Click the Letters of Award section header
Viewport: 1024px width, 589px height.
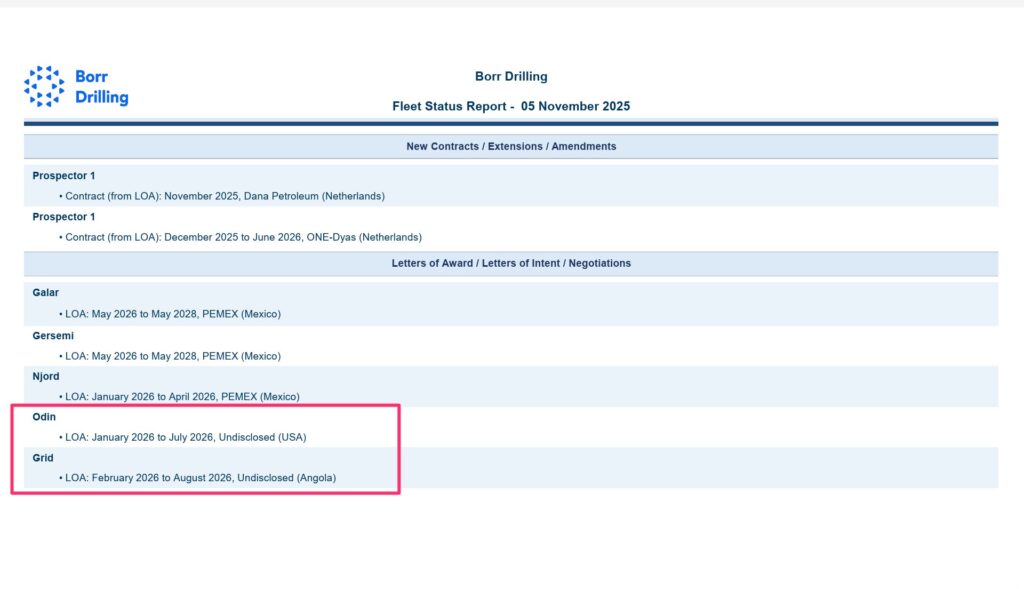(x=511, y=263)
